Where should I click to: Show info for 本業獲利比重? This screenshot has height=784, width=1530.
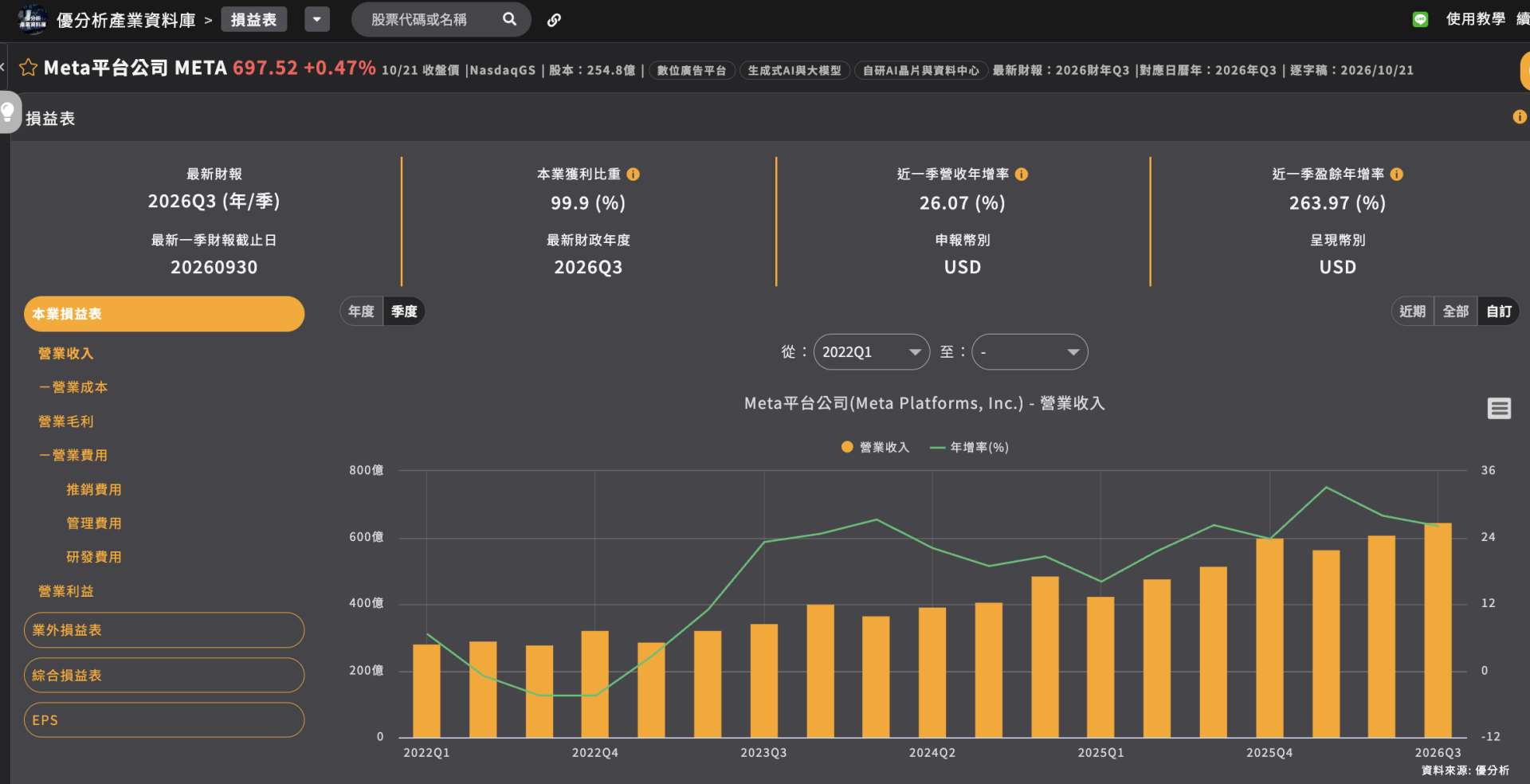(x=634, y=174)
